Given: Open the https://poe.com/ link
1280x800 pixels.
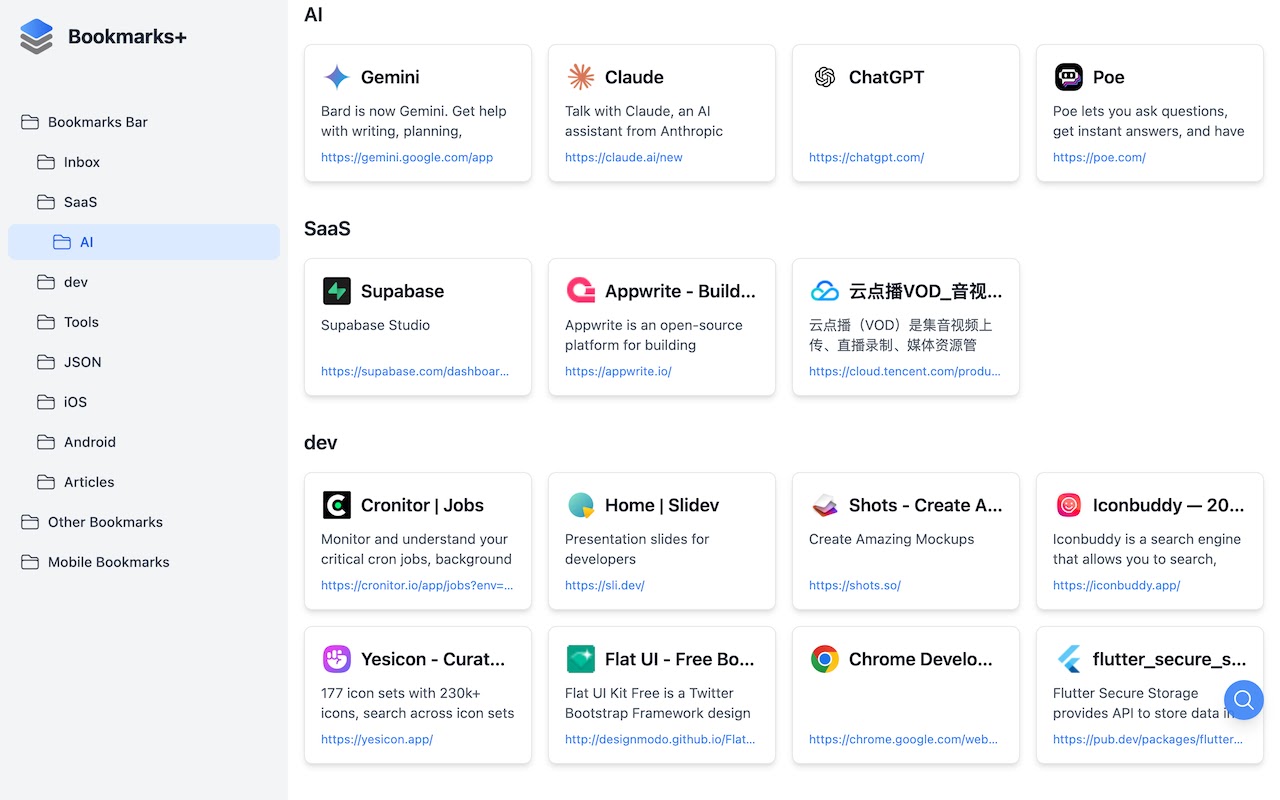Looking at the screenshot, I should (1100, 157).
